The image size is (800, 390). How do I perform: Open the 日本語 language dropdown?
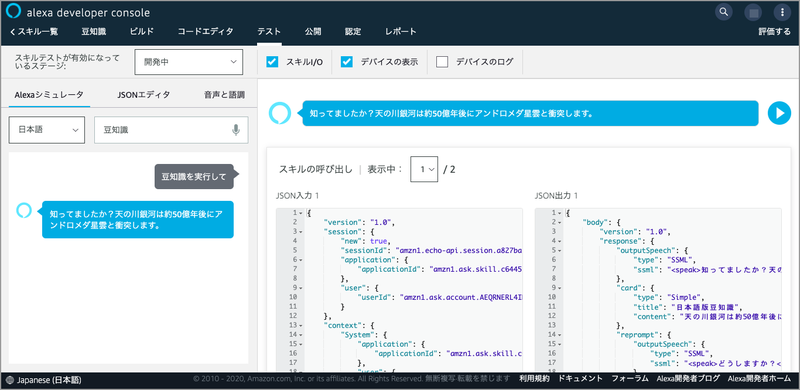(47, 130)
